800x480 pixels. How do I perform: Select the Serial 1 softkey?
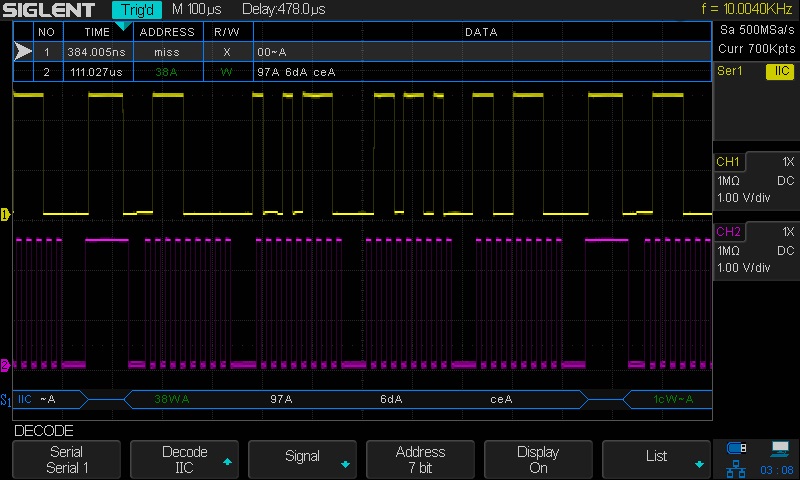tap(66, 460)
